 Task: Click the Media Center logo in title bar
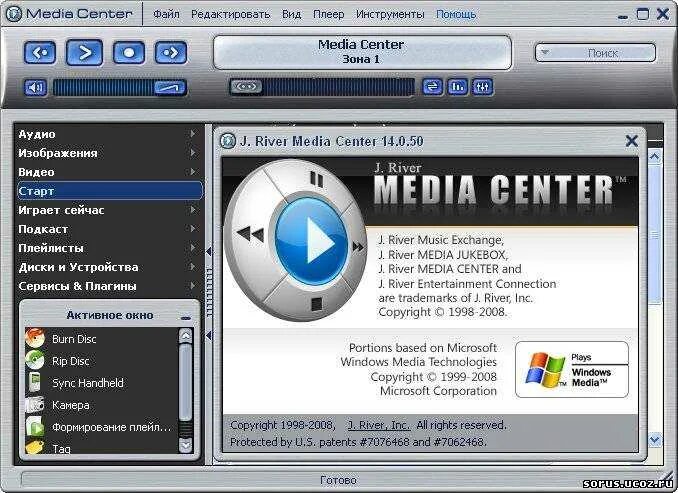(14, 14)
